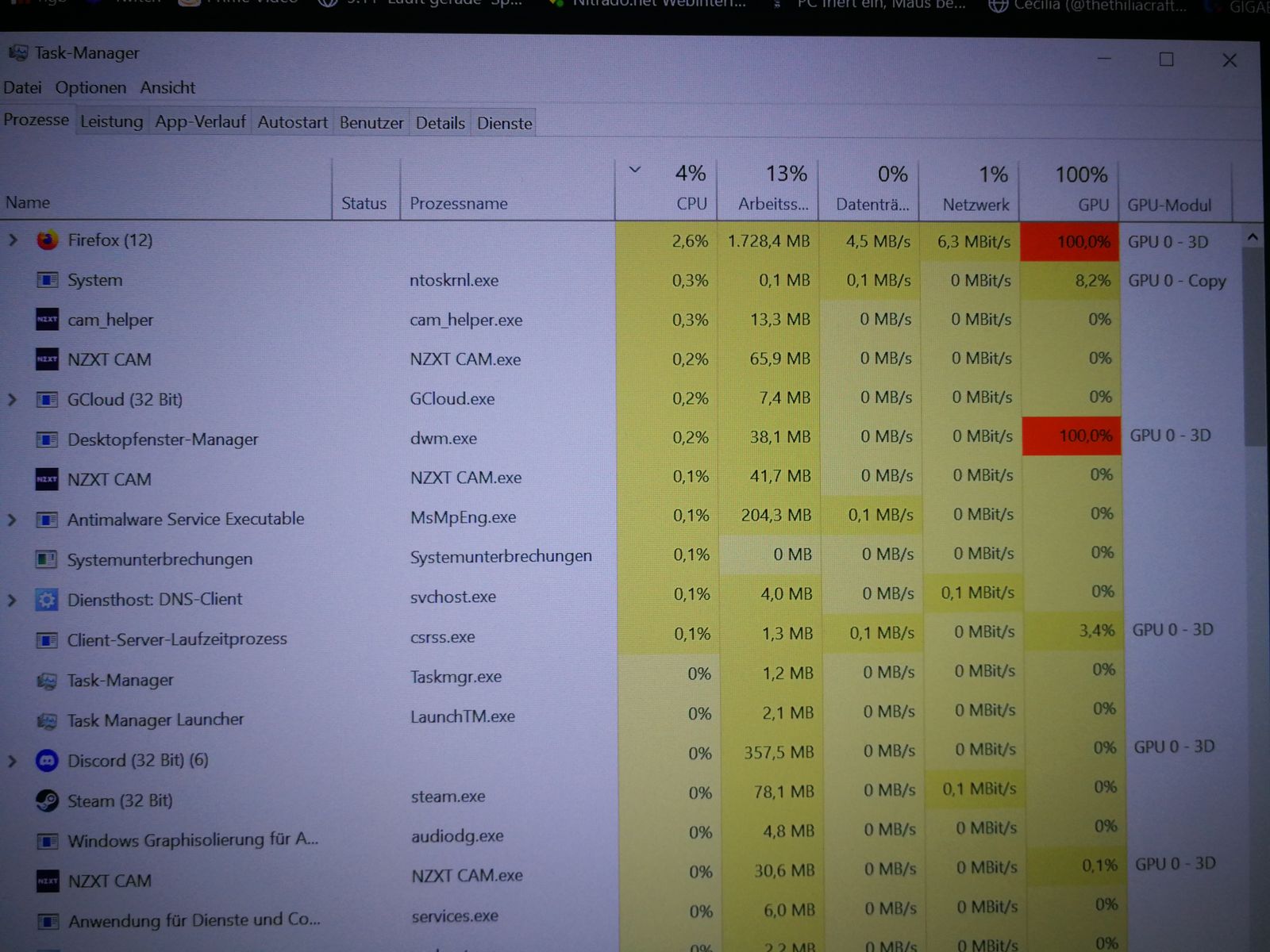This screenshot has height=952, width=1270.
Task: Click the Discord icon in the list
Action: [48, 761]
